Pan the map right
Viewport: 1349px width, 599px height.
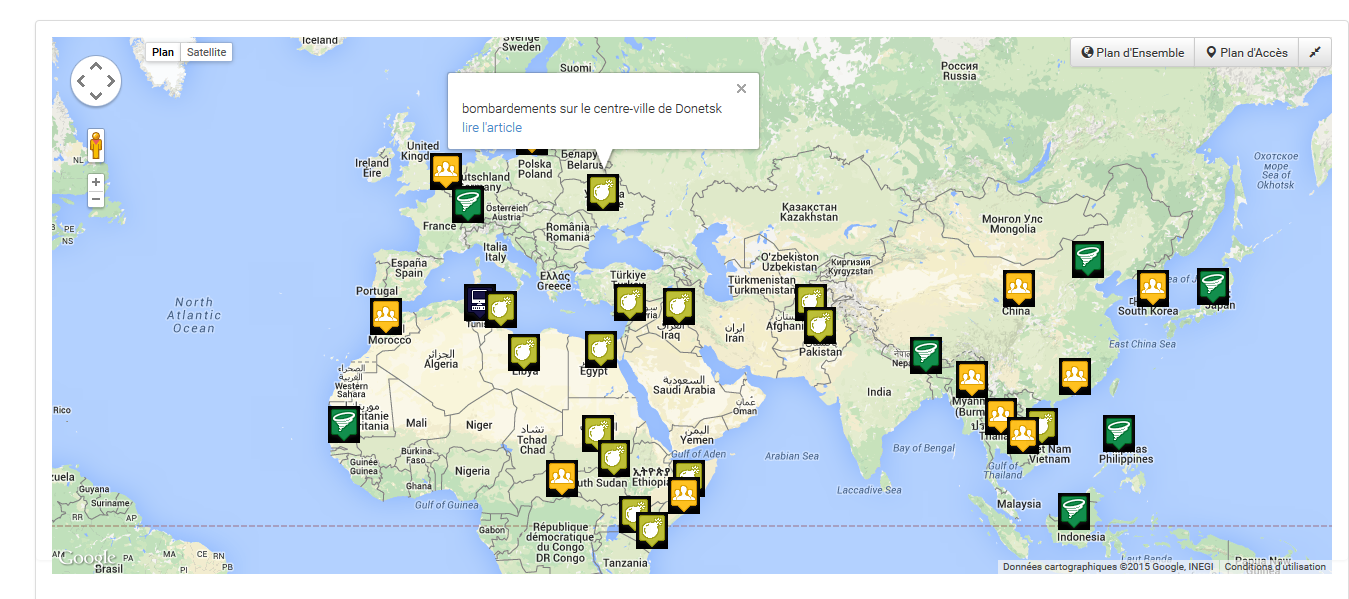(111, 81)
